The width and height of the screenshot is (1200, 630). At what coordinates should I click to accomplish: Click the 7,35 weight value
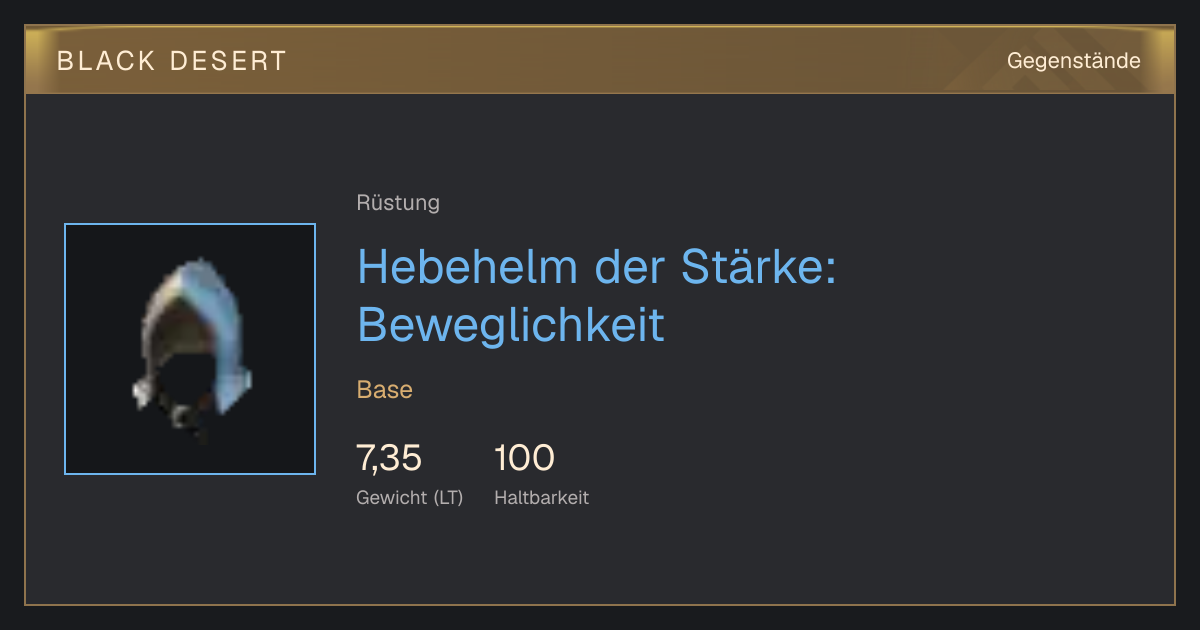click(389, 458)
